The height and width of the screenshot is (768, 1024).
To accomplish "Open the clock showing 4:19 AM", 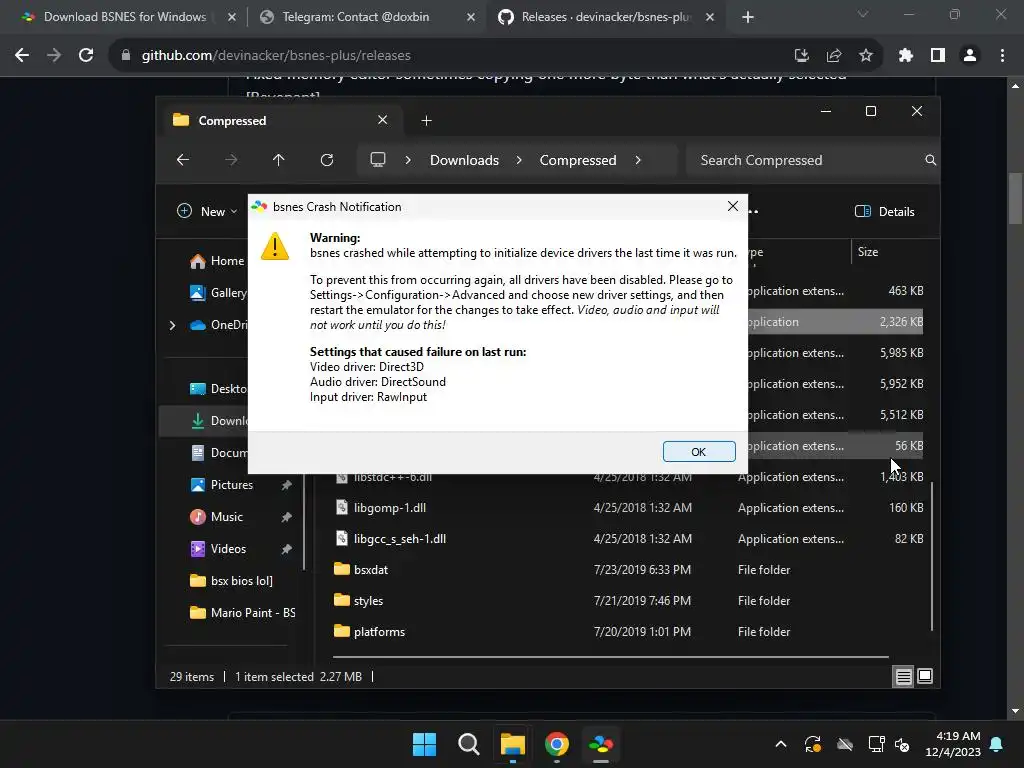I will (953, 744).
